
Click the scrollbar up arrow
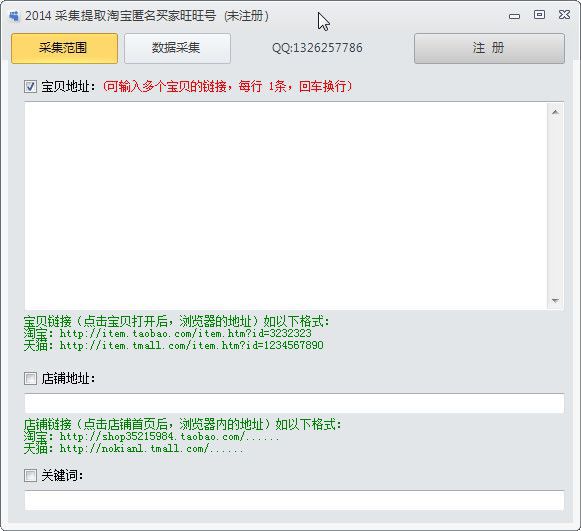point(555,112)
